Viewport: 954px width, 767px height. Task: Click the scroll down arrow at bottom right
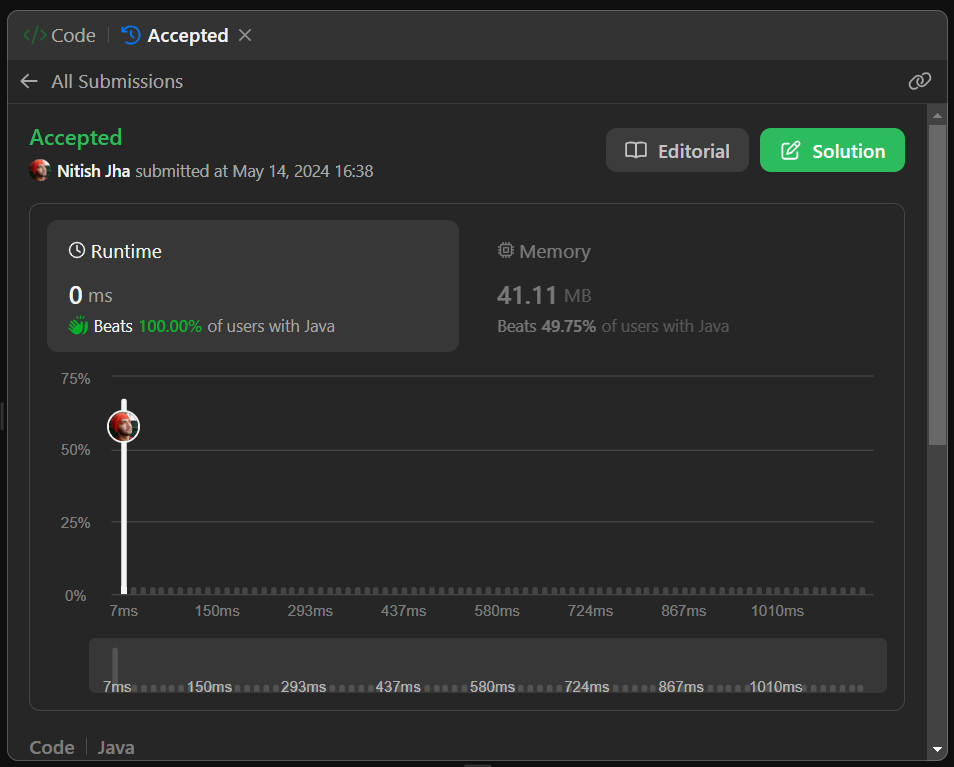click(937, 748)
